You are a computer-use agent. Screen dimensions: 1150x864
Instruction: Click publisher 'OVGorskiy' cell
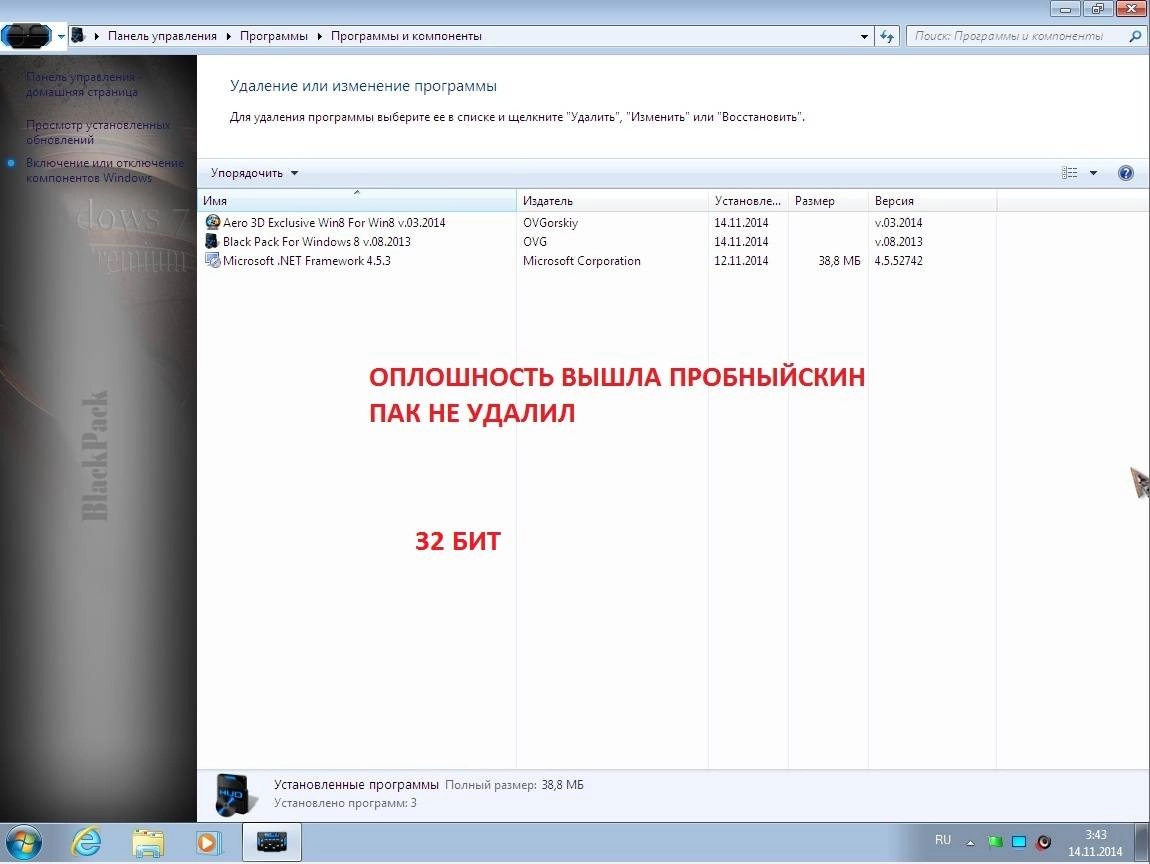coord(550,222)
